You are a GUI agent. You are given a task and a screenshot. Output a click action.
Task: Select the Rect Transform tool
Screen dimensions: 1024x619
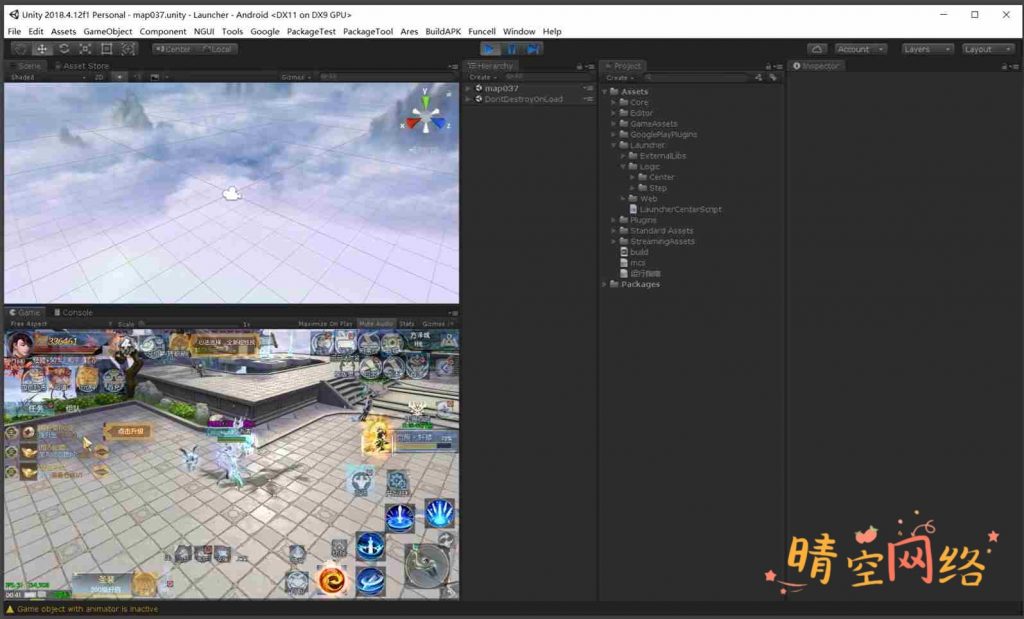pyautogui.click(x=107, y=49)
